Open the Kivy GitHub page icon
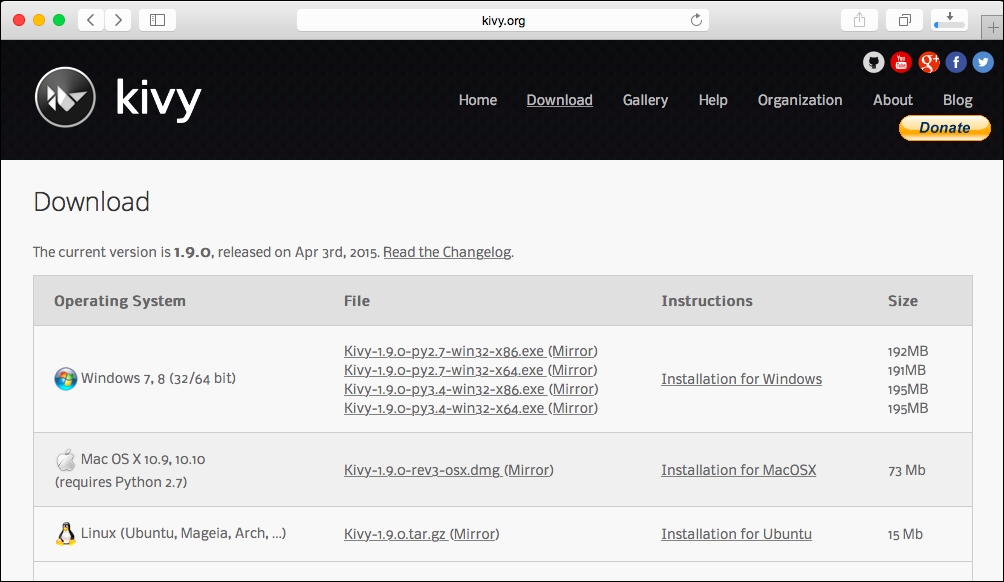 tap(873, 62)
